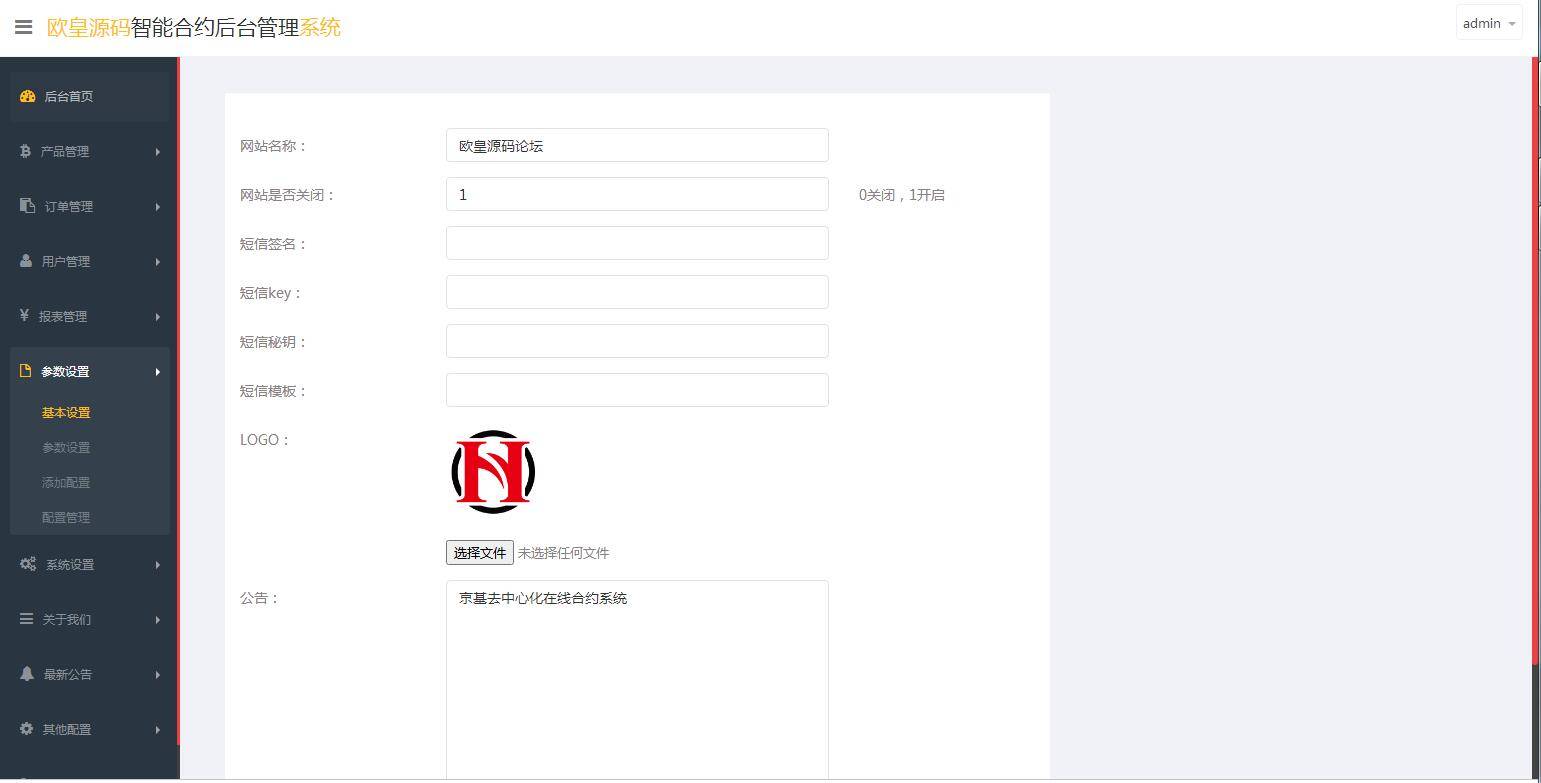Click the document icon beside 参数设置
This screenshot has width=1541, height=783.
point(27,371)
